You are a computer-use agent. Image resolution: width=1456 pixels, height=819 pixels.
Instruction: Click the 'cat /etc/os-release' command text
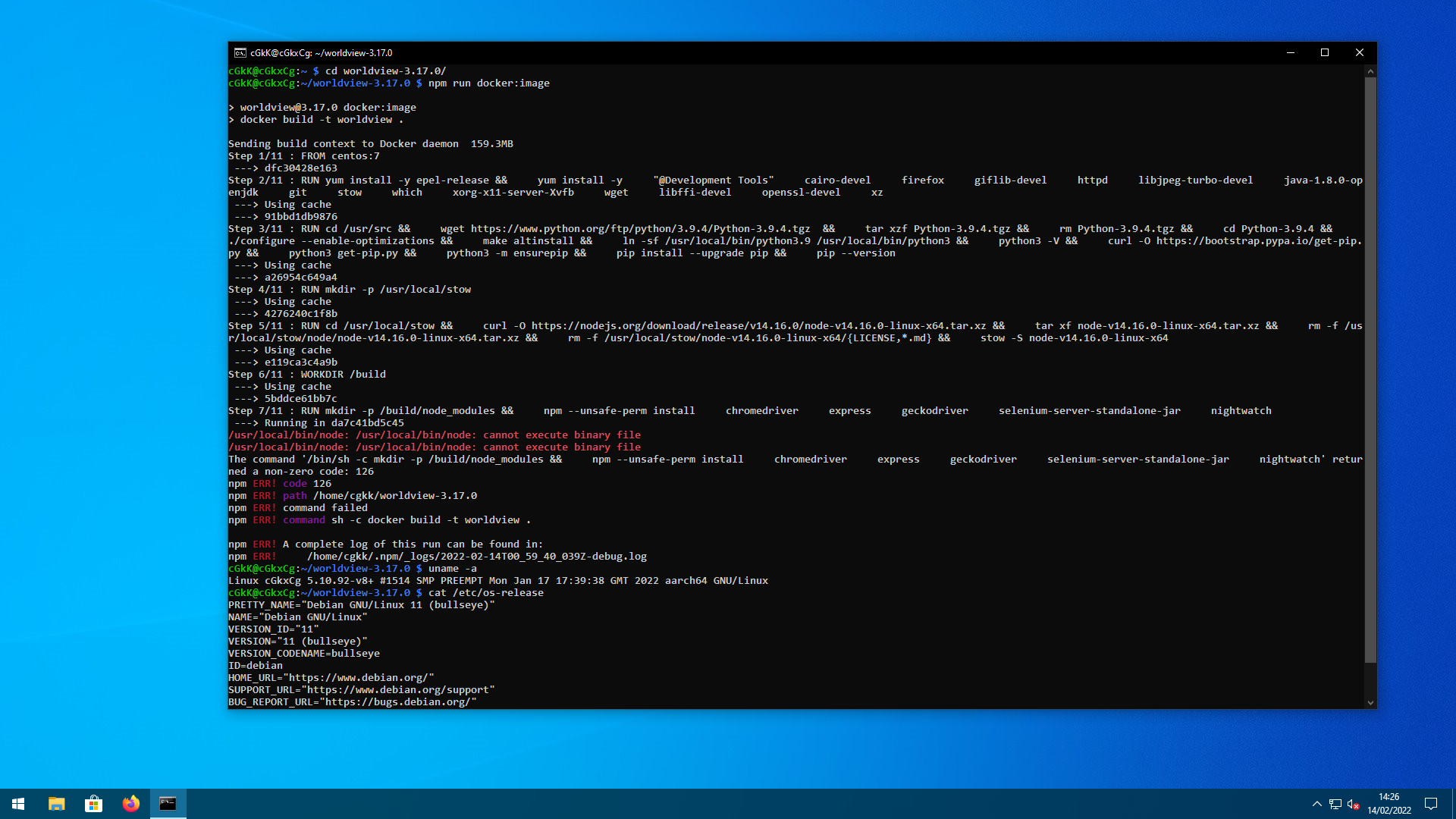coord(486,593)
